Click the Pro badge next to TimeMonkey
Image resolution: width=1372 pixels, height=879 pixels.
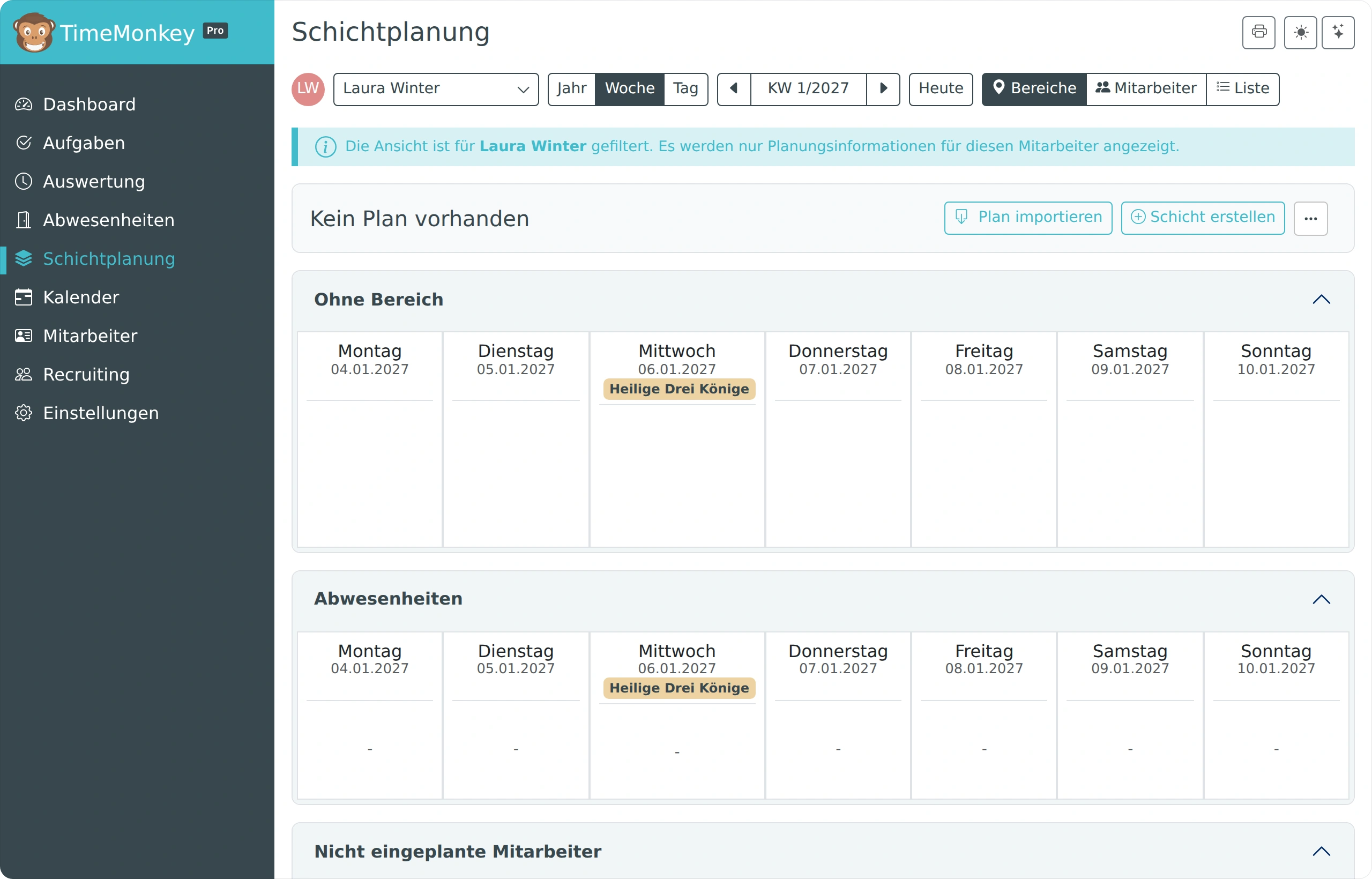click(216, 31)
